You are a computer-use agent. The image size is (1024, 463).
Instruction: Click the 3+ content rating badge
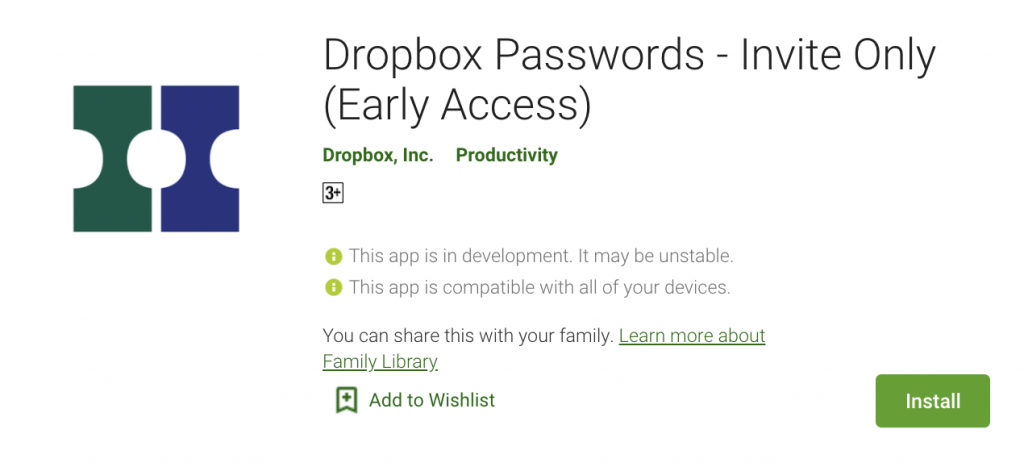(333, 193)
